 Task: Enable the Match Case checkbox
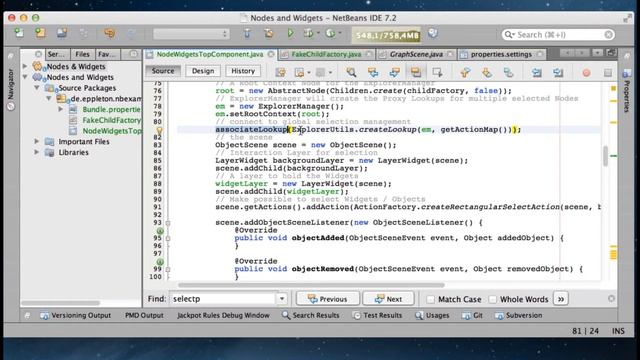[x=431, y=299]
